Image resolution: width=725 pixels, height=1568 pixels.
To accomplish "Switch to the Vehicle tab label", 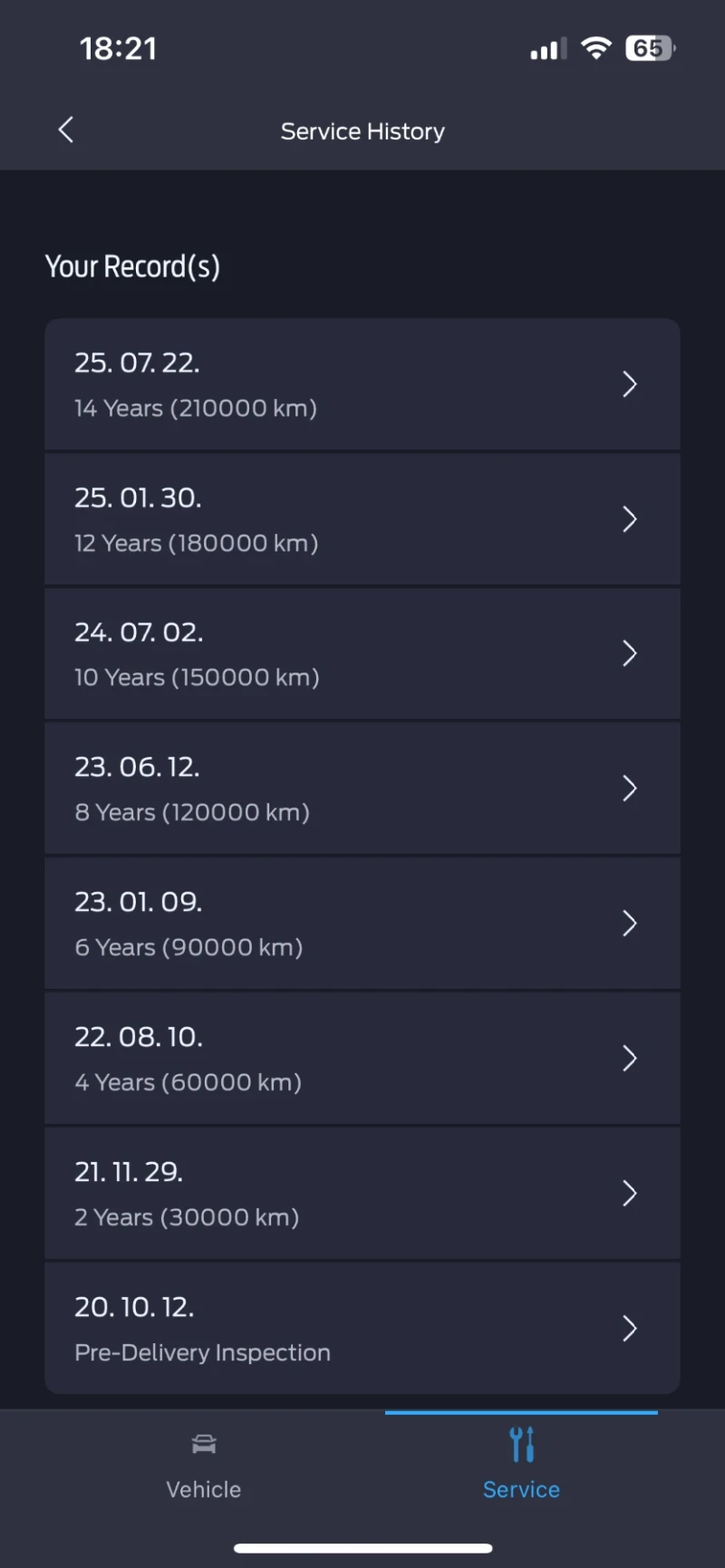I will click(204, 1489).
